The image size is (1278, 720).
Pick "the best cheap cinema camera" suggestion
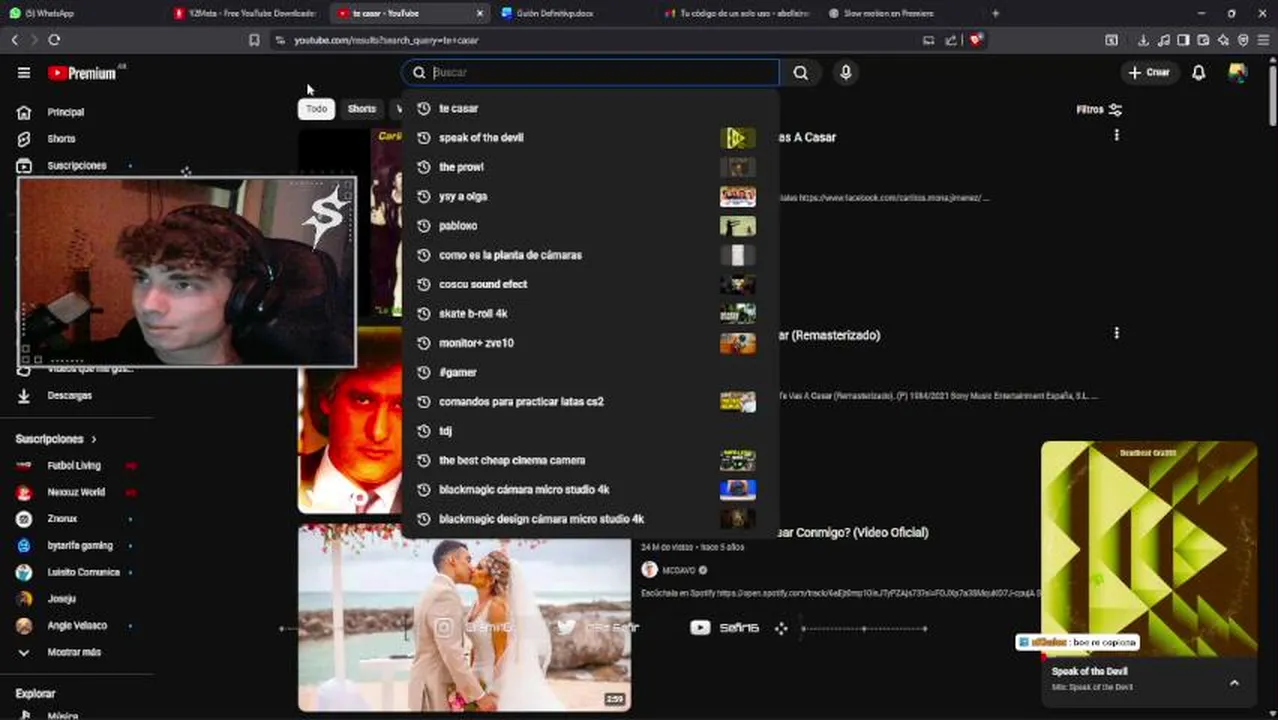590,460
